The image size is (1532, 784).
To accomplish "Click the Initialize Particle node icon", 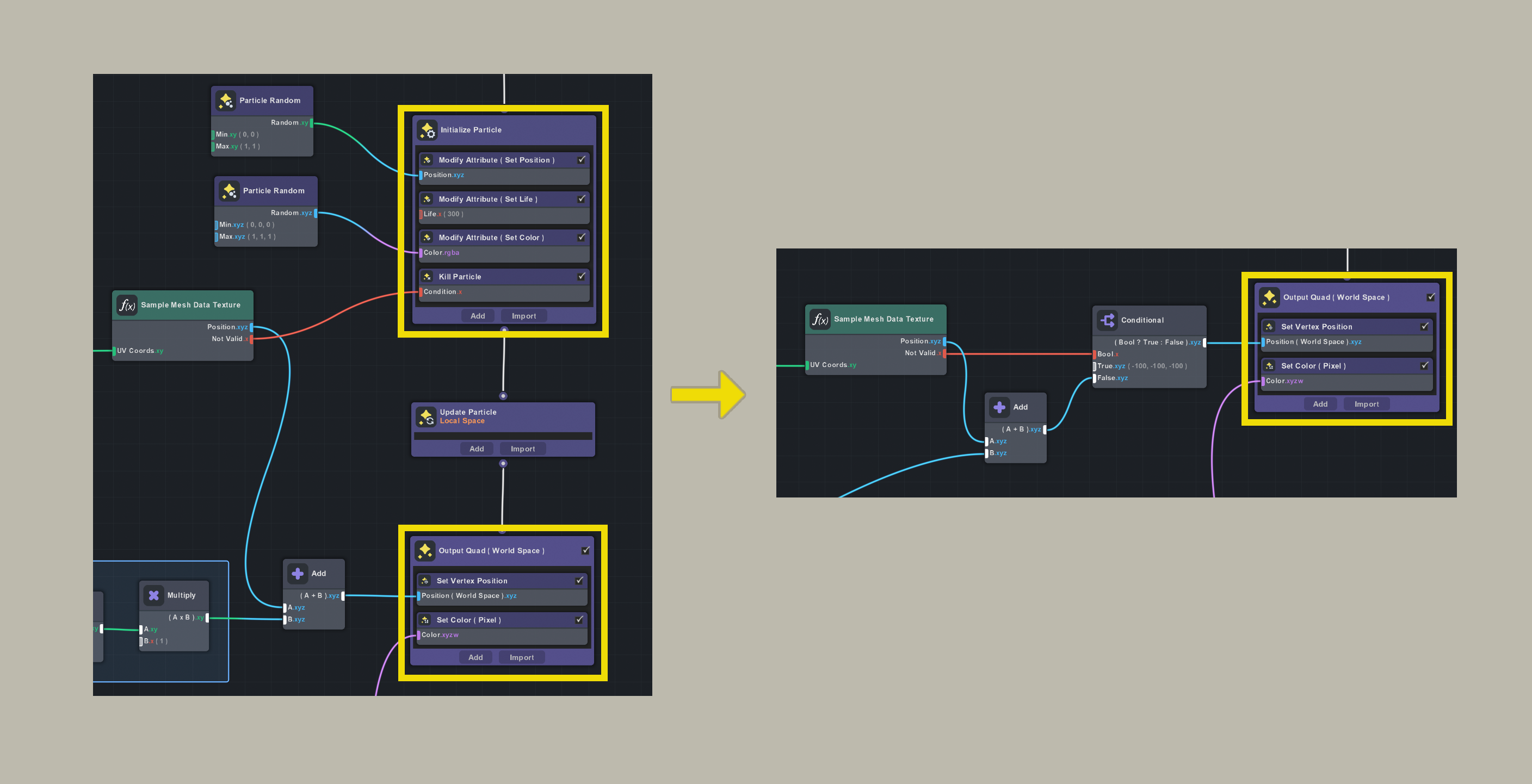I will point(427,130).
